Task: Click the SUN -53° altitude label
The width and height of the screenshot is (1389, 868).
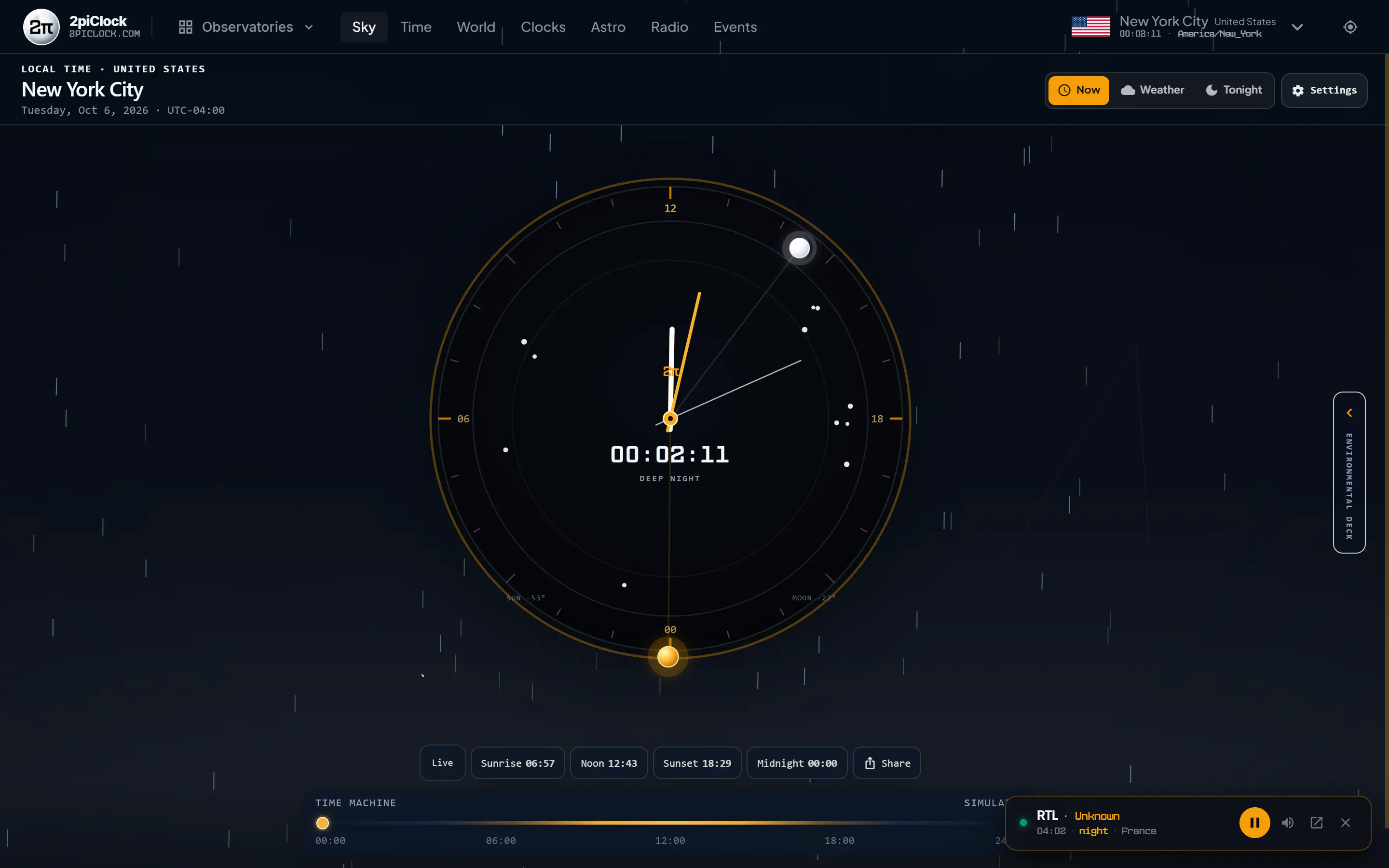Action: 526,597
